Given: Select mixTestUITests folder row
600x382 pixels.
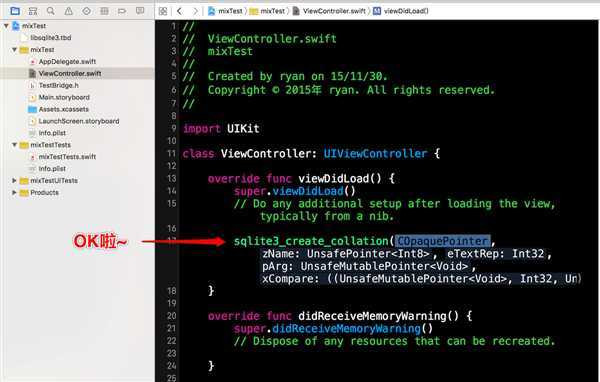Looking at the screenshot, I should [x=77, y=180].
